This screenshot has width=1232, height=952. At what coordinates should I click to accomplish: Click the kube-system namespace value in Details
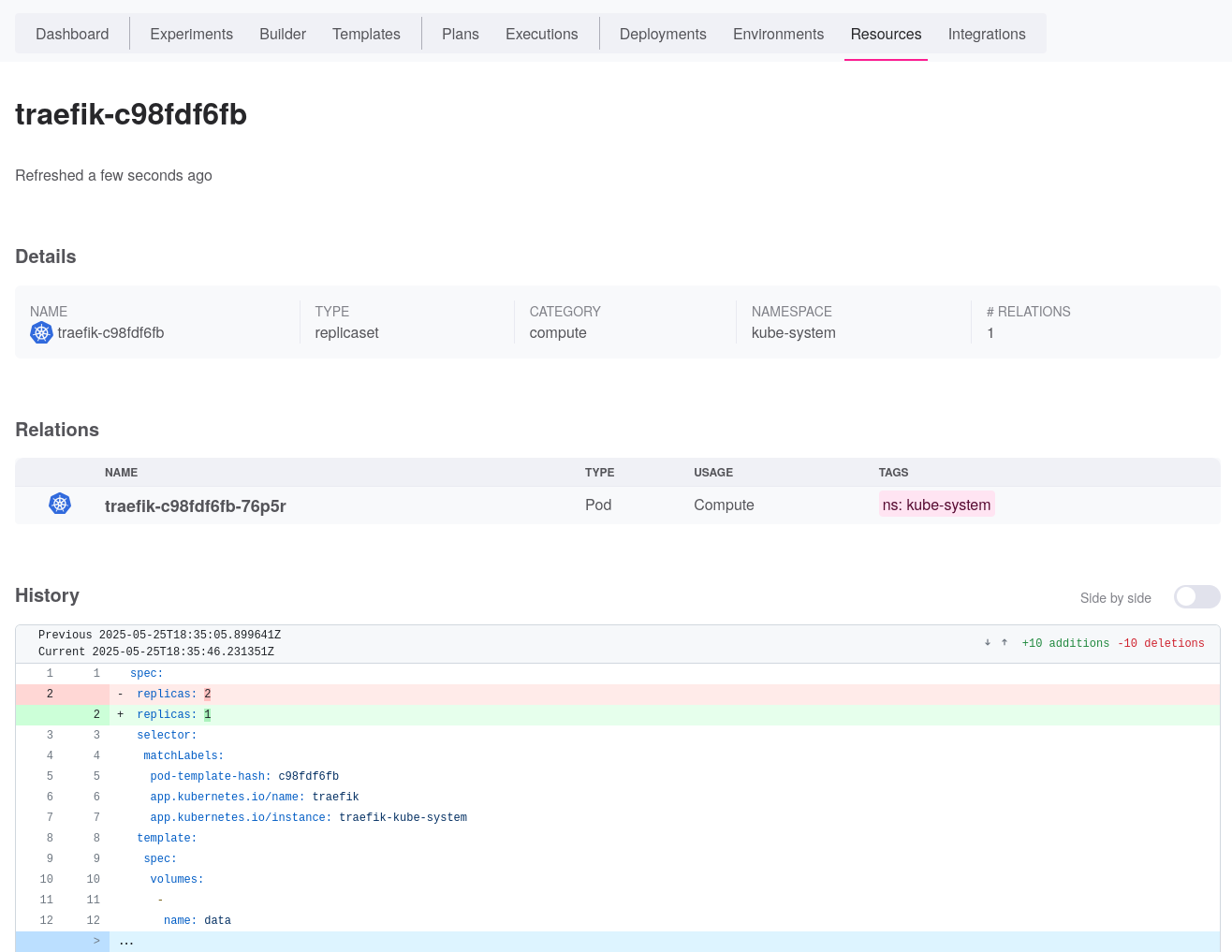[x=794, y=332]
